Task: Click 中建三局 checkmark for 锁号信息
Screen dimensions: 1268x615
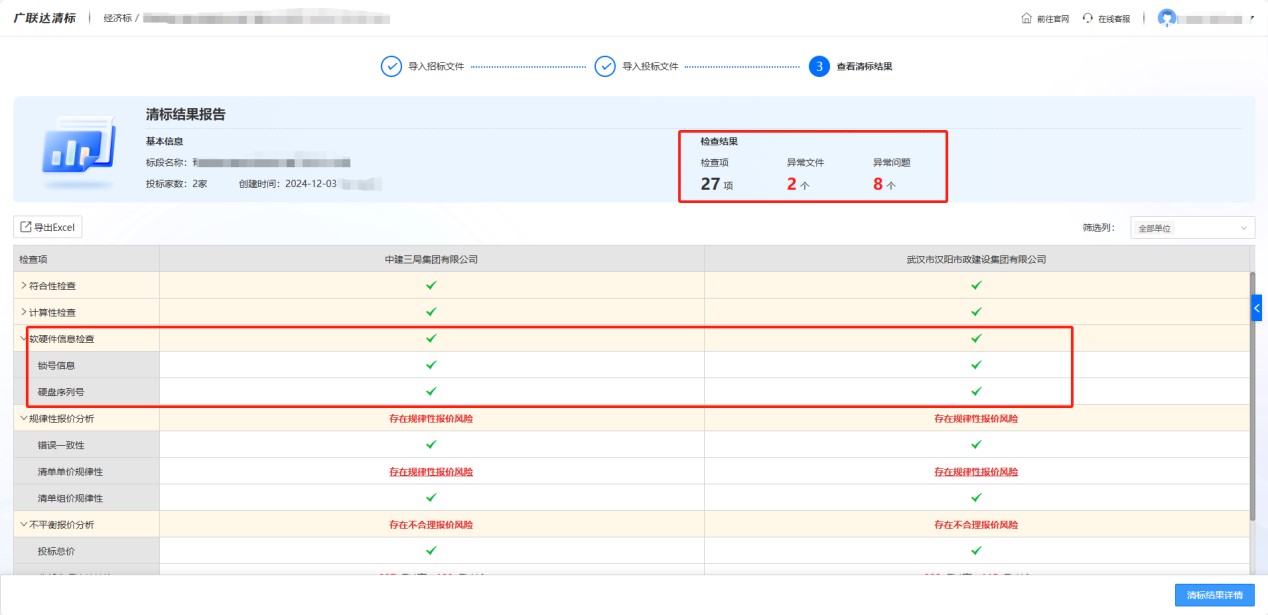Action: point(431,365)
